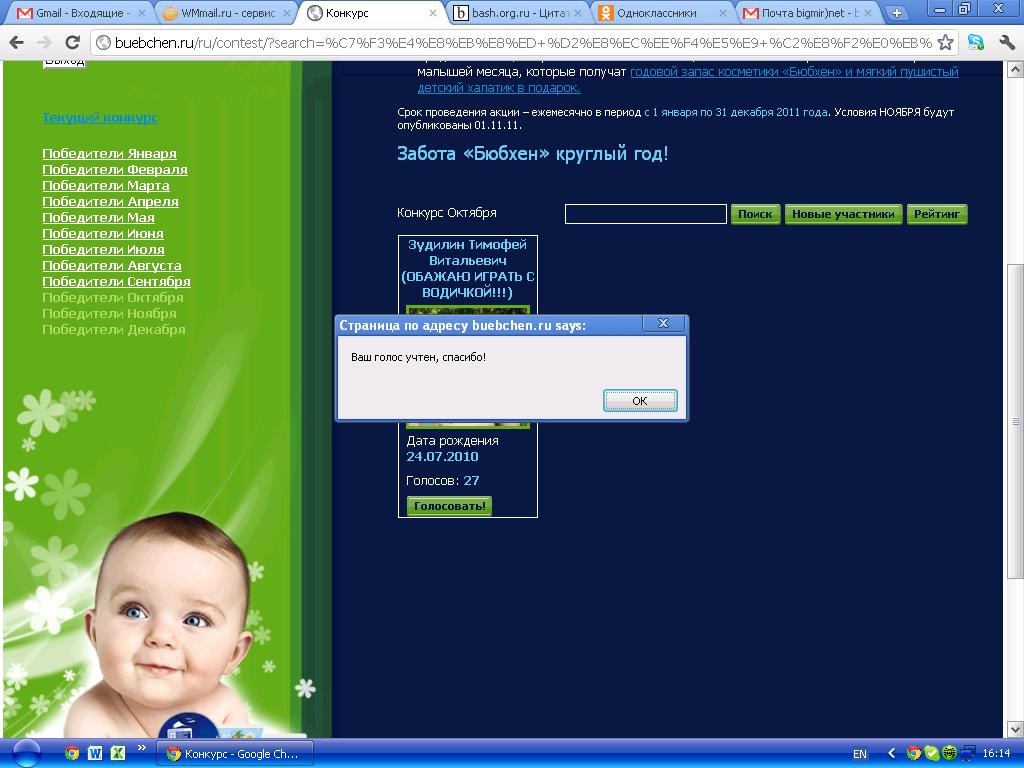The image size is (1024, 768).
Task: Close the Почта bigmir)net tab
Action: coord(868,13)
